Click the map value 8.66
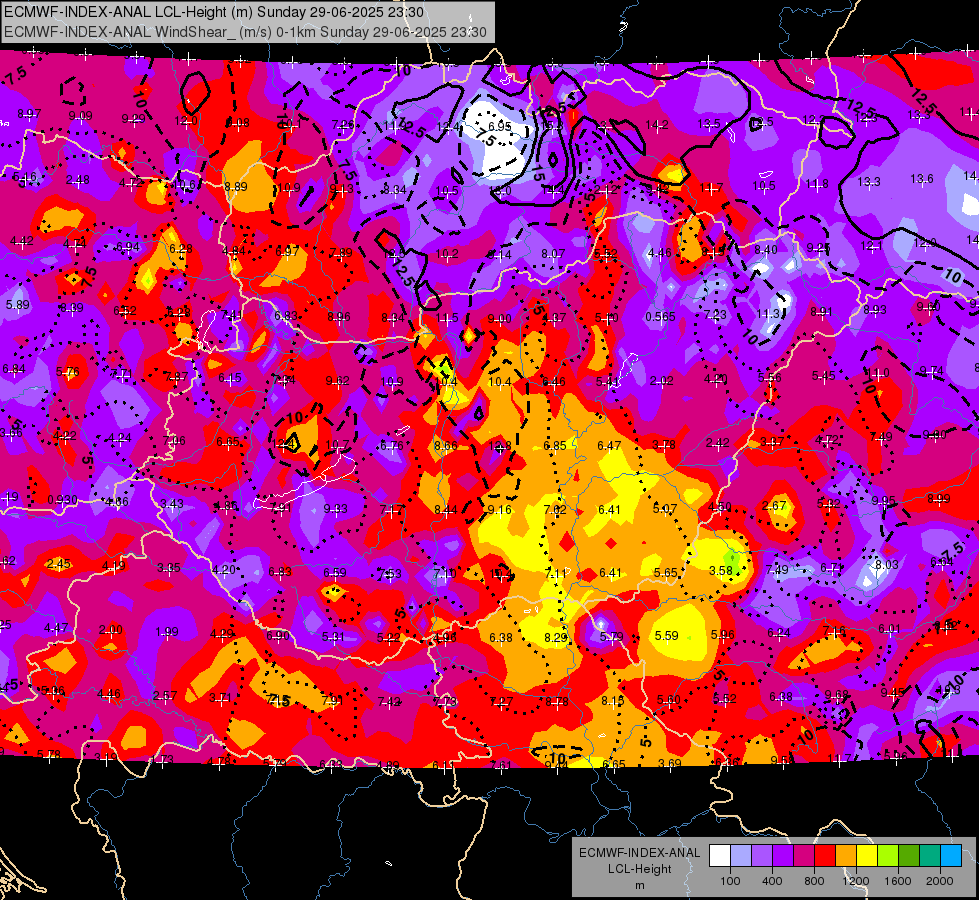The height and width of the screenshot is (900, 979). click(x=446, y=445)
